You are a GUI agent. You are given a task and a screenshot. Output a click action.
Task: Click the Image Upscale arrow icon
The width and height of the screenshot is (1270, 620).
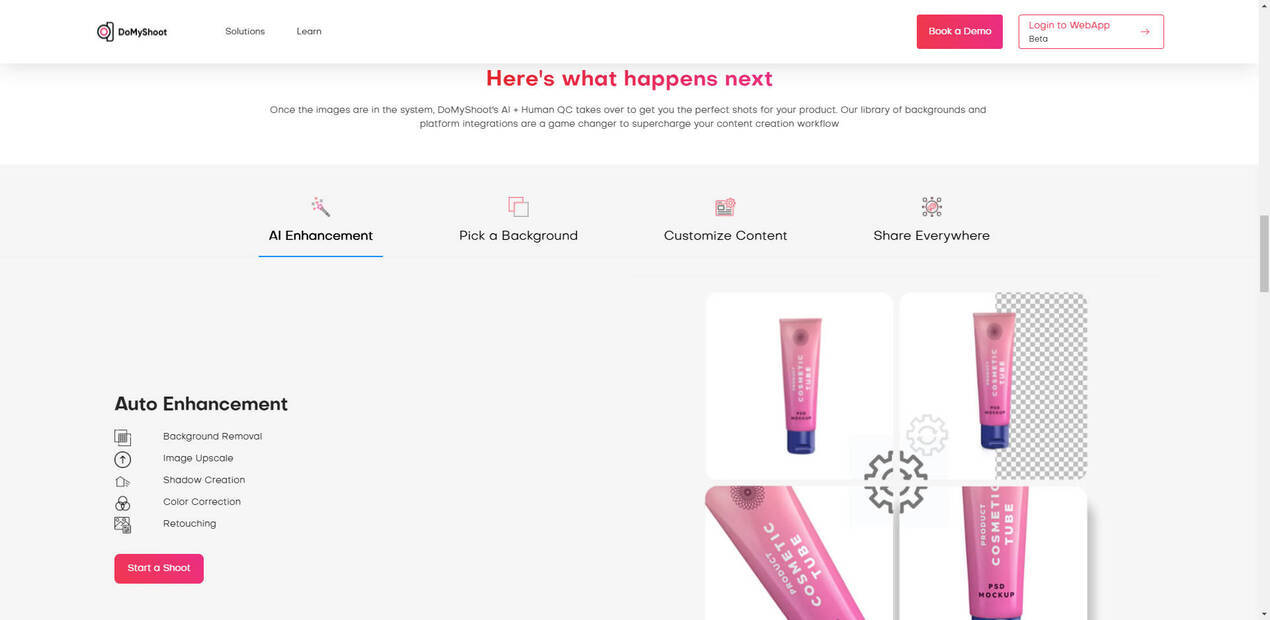pos(122,459)
